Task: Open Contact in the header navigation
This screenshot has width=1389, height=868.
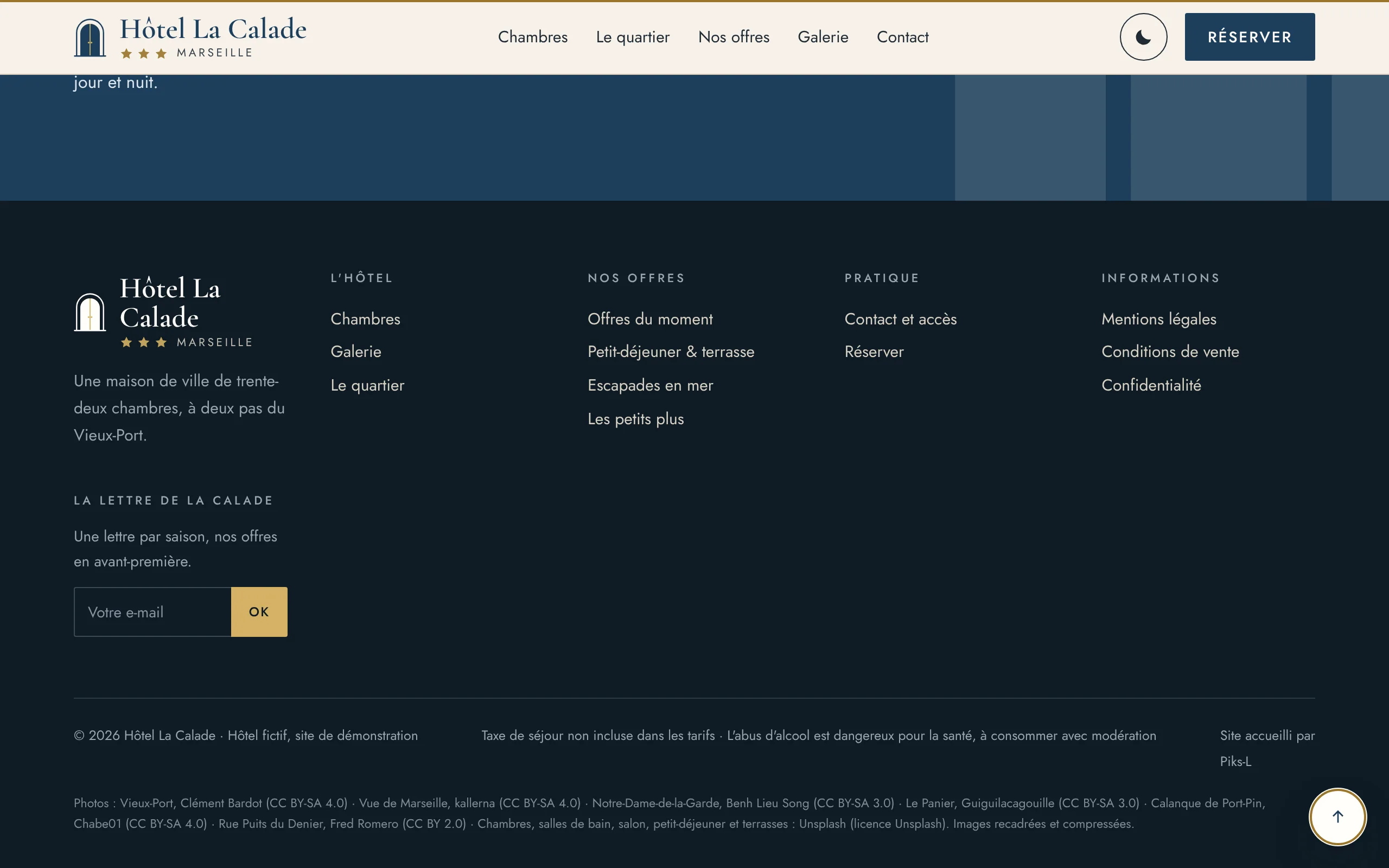Action: click(x=902, y=37)
